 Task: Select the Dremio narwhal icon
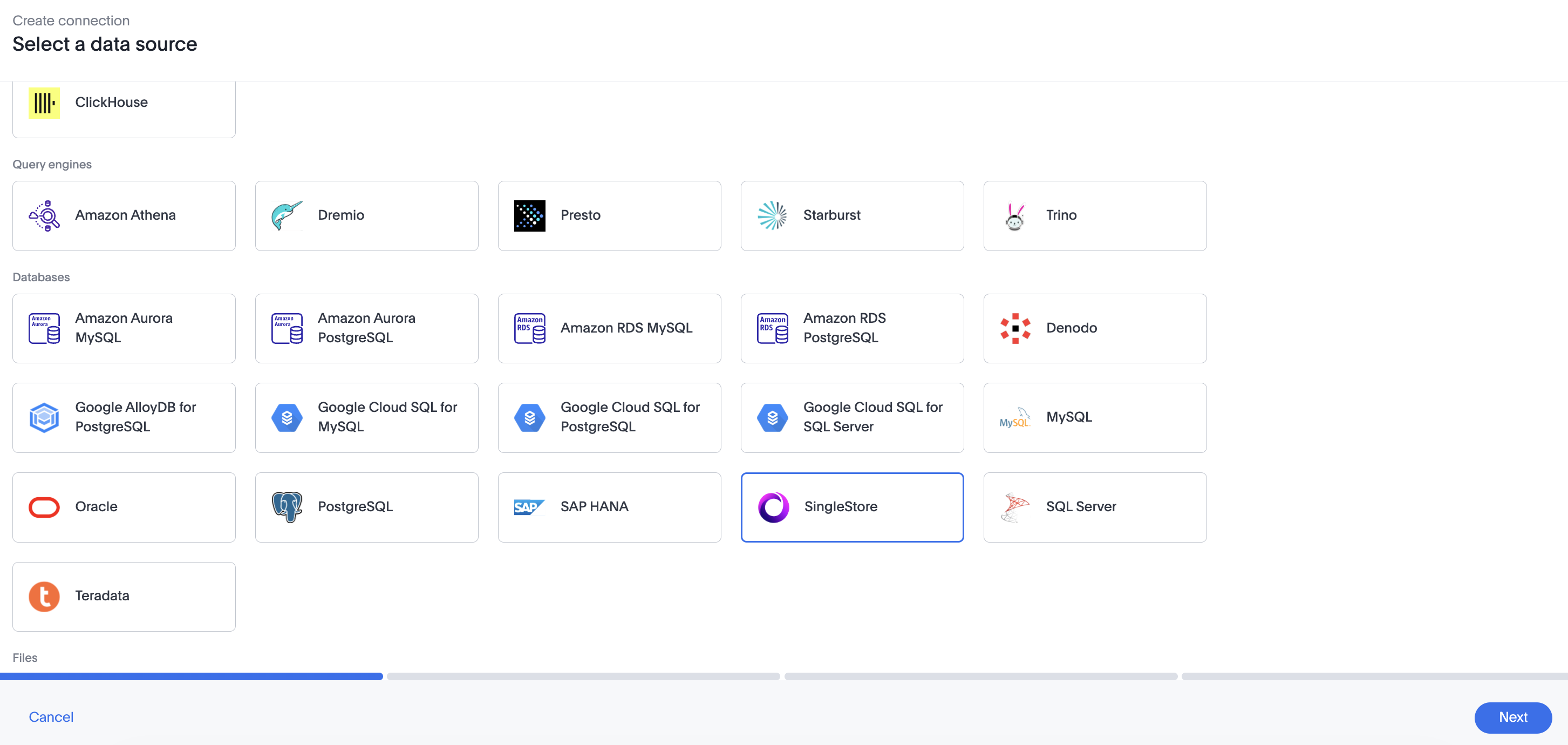(286, 215)
